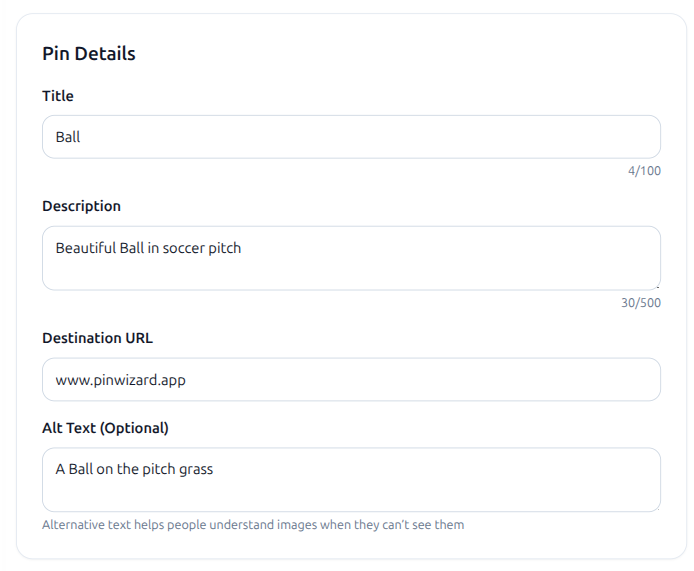Place cursor on "Ball" text in Title field
Viewport: 694px width, 571px height.
(x=68, y=137)
